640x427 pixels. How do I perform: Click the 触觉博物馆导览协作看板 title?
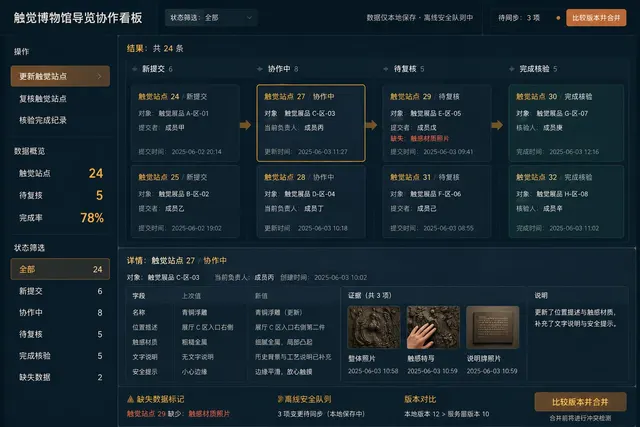[x=78, y=18]
